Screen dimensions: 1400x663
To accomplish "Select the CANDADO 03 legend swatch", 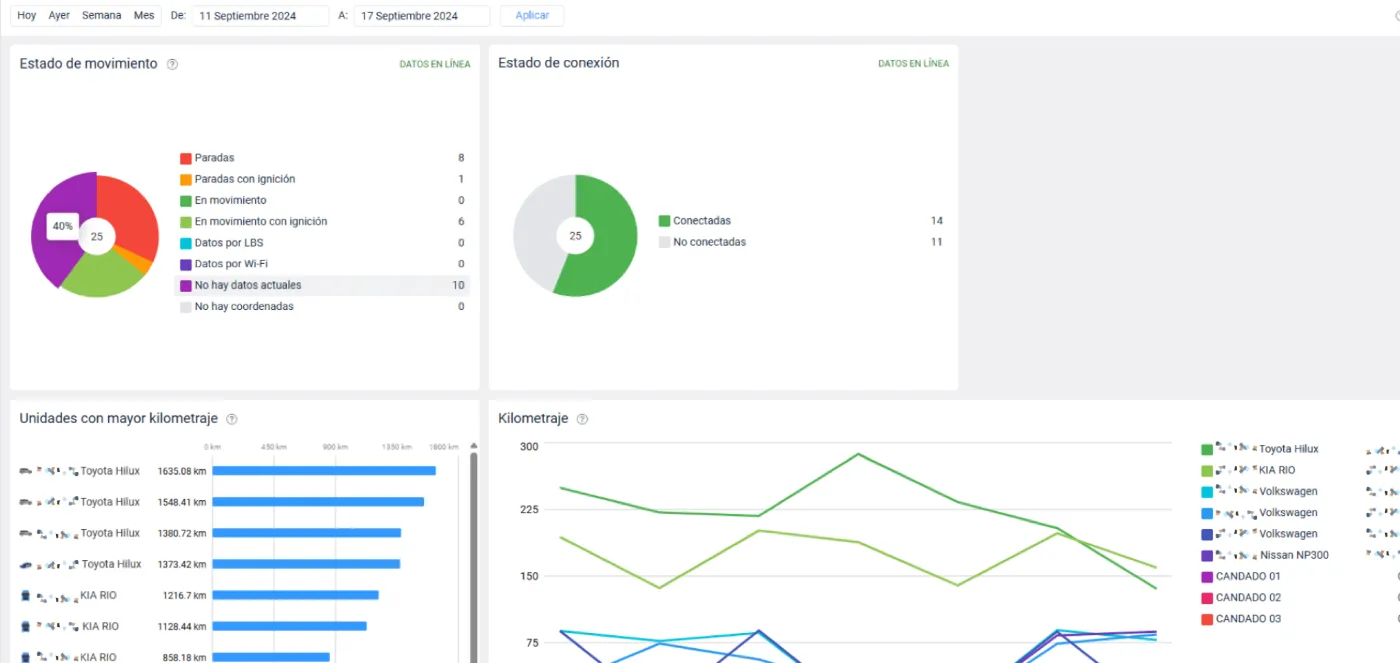I will pyautogui.click(x=1207, y=619).
